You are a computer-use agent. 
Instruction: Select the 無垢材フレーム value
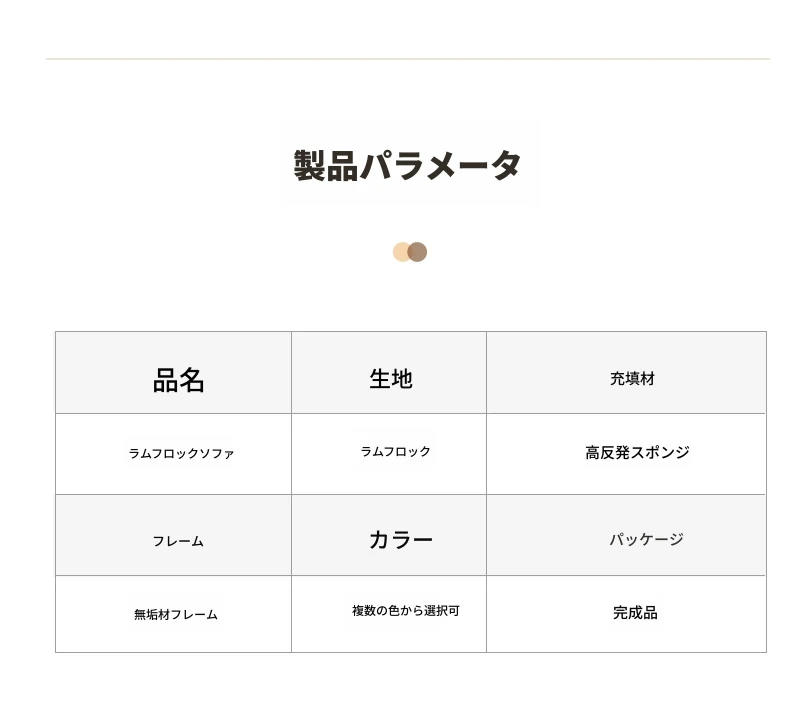pos(176,614)
